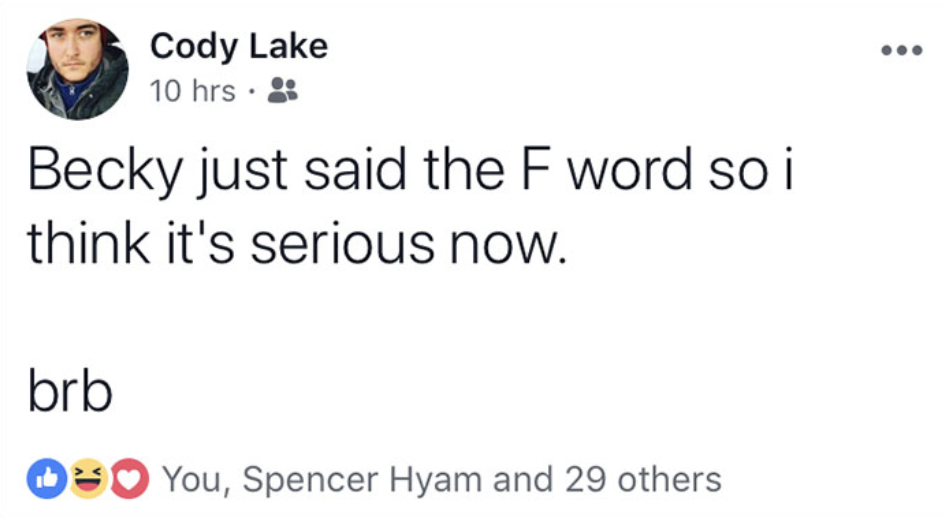Click the 10 hrs timestamp
This screenshot has width=946, height=520.
pyautogui.click(x=192, y=91)
